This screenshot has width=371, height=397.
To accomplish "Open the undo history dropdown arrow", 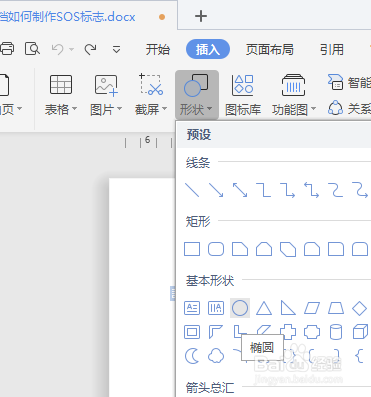I will point(71,49).
